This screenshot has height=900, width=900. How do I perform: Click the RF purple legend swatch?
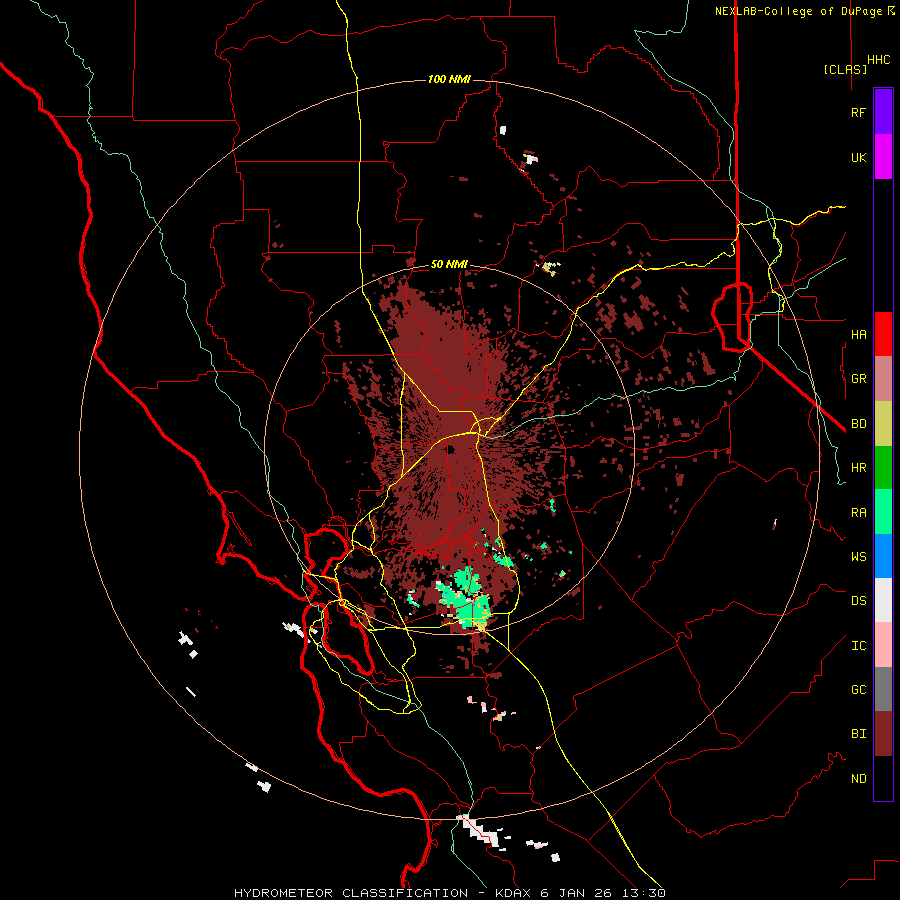[x=883, y=112]
